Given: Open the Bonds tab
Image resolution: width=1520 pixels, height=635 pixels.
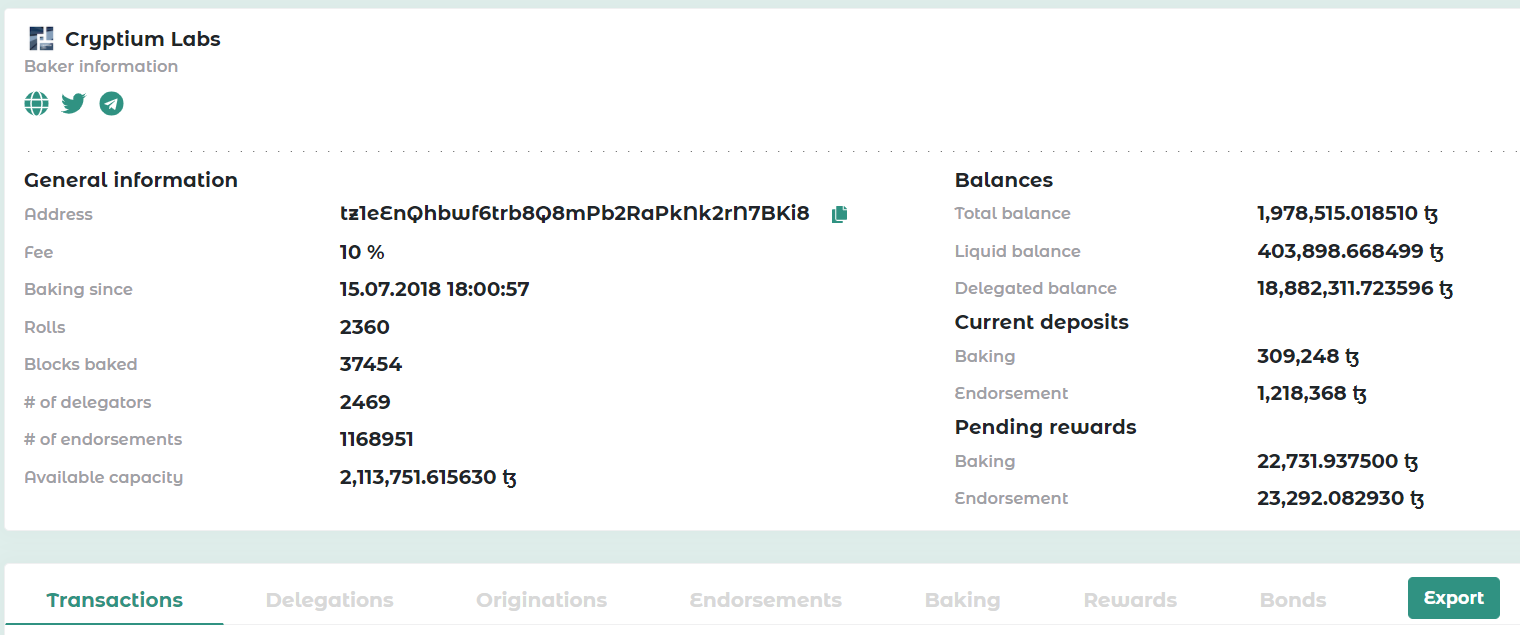Looking at the screenshot, I should [x=1292, y=600].
